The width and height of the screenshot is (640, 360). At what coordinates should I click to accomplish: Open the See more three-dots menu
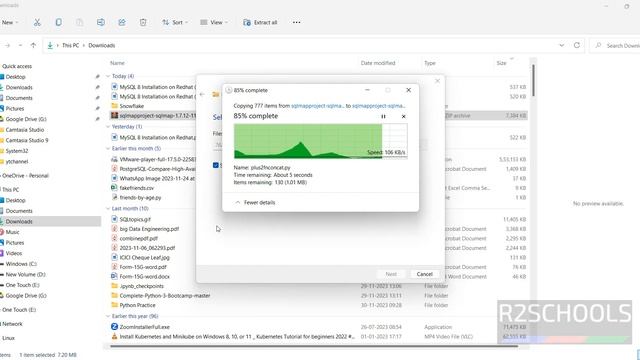click(296, 22)
